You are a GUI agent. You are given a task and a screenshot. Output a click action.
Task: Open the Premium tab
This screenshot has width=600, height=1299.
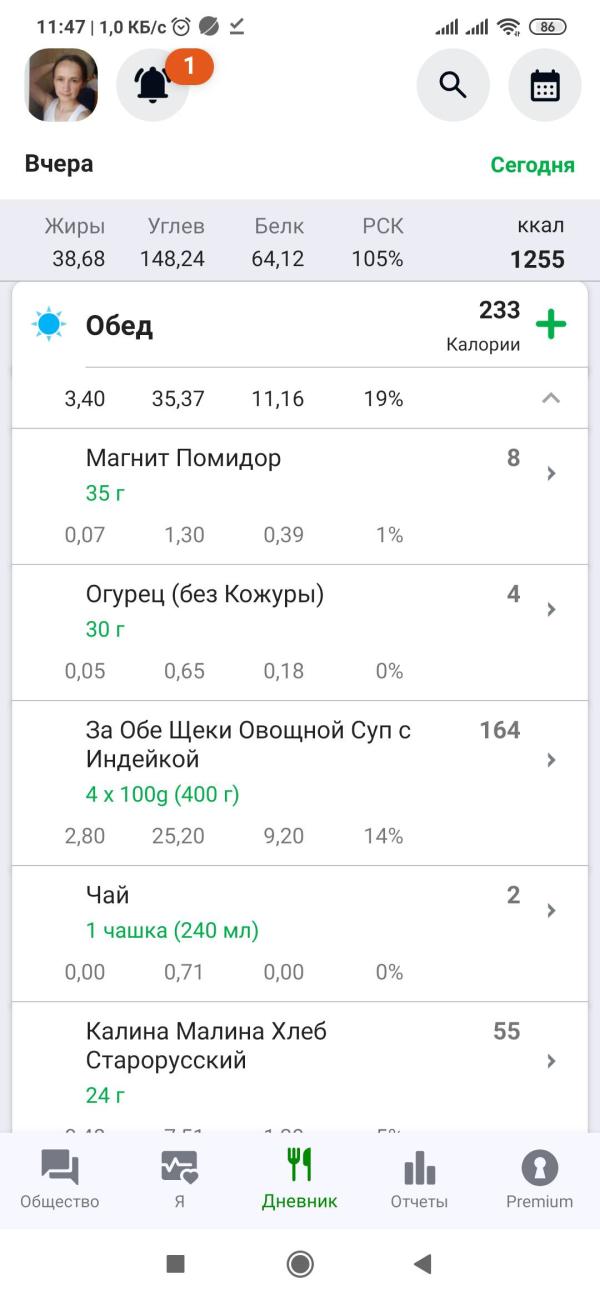pos(540,1180)
